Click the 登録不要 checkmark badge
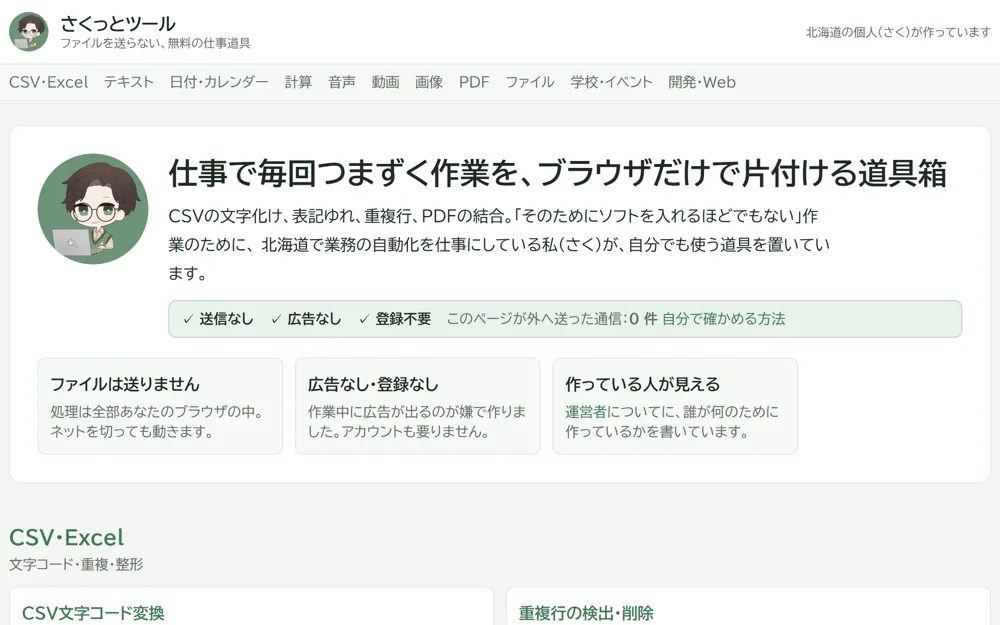This screenshot has width=1000, height=625. (395, 319)
